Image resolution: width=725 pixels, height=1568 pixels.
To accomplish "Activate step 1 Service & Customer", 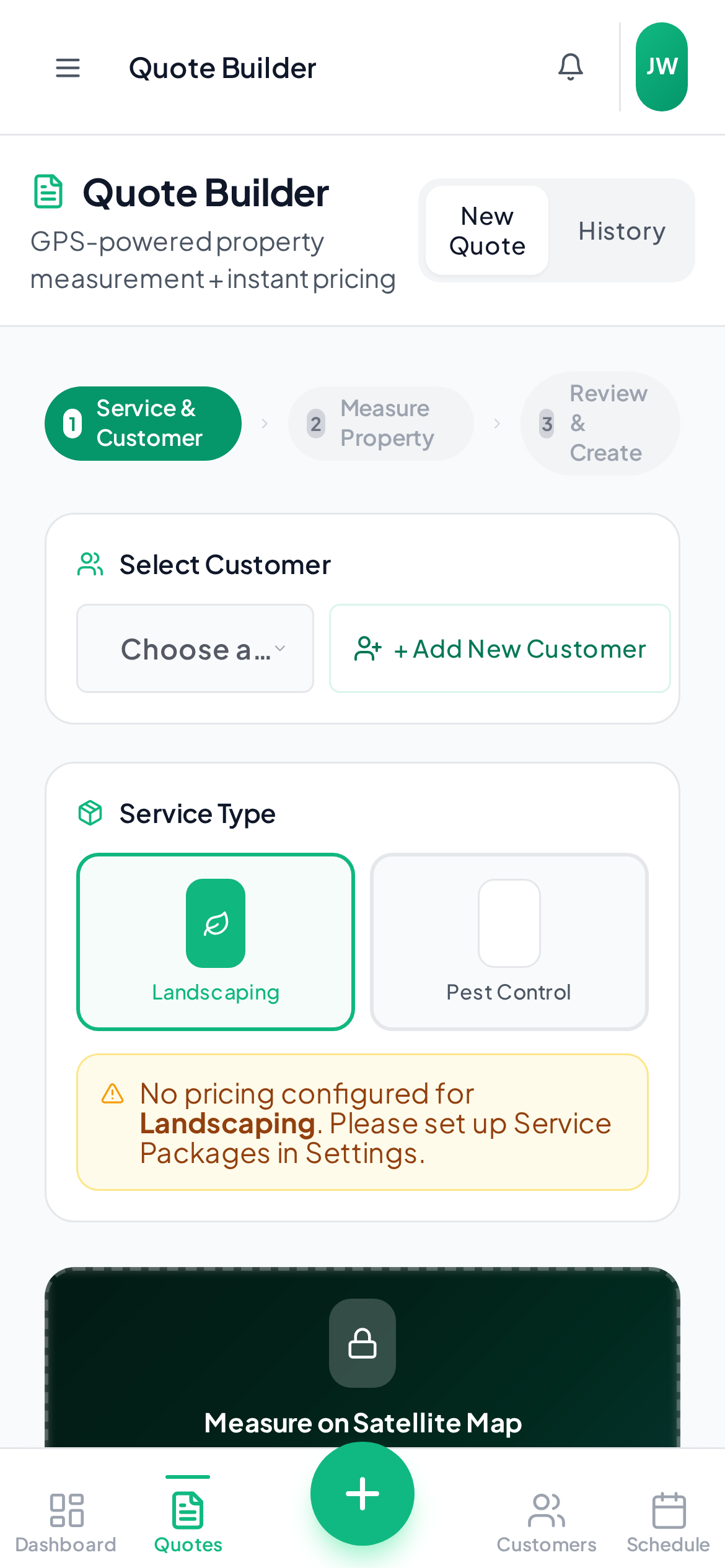I will tap(143, 423).
